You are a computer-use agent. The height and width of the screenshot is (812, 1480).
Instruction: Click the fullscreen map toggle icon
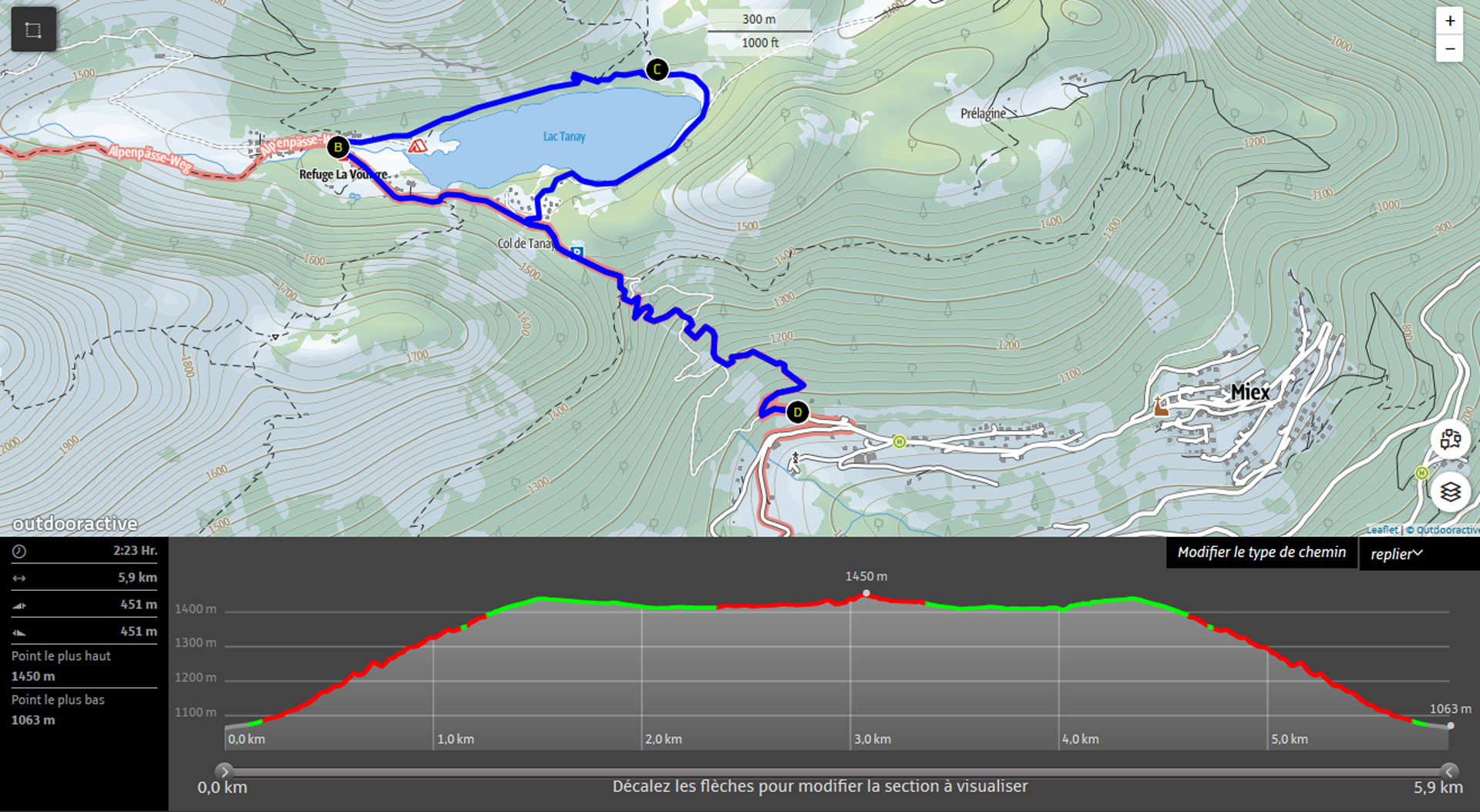tap(33, 30)
